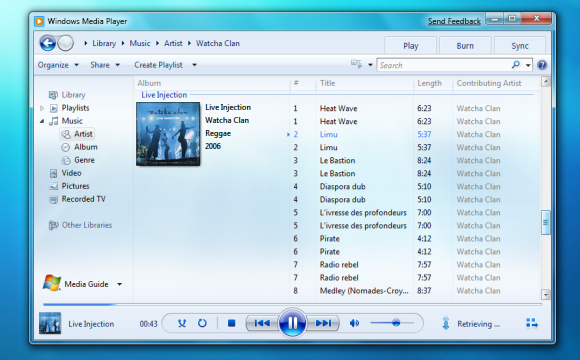This screenshot has width=580, height=360.
Task: Click the View options icon beside search
Action: (356, 64)
